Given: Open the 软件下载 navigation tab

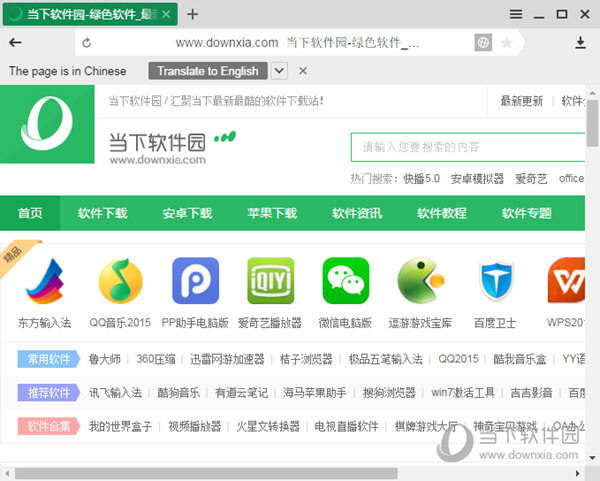Looking at the screenshot, I should 102,213.
